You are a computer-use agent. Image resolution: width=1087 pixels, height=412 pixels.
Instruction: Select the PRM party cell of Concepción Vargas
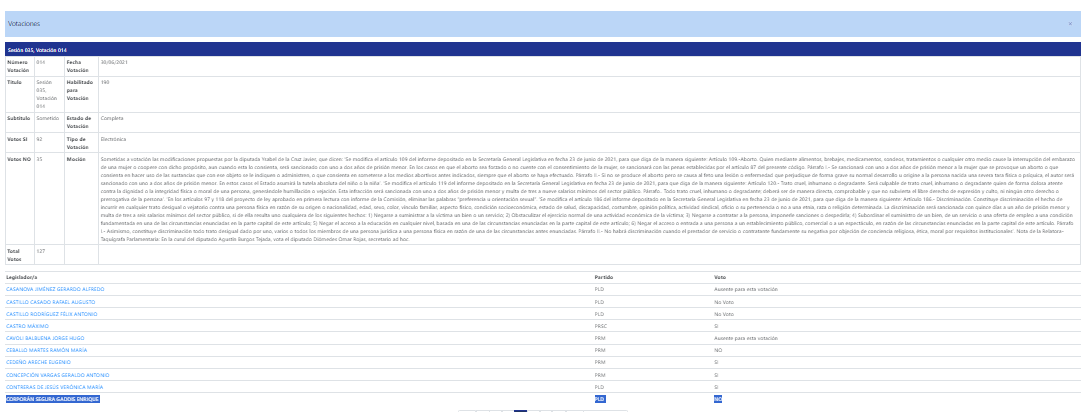point(600,375)
